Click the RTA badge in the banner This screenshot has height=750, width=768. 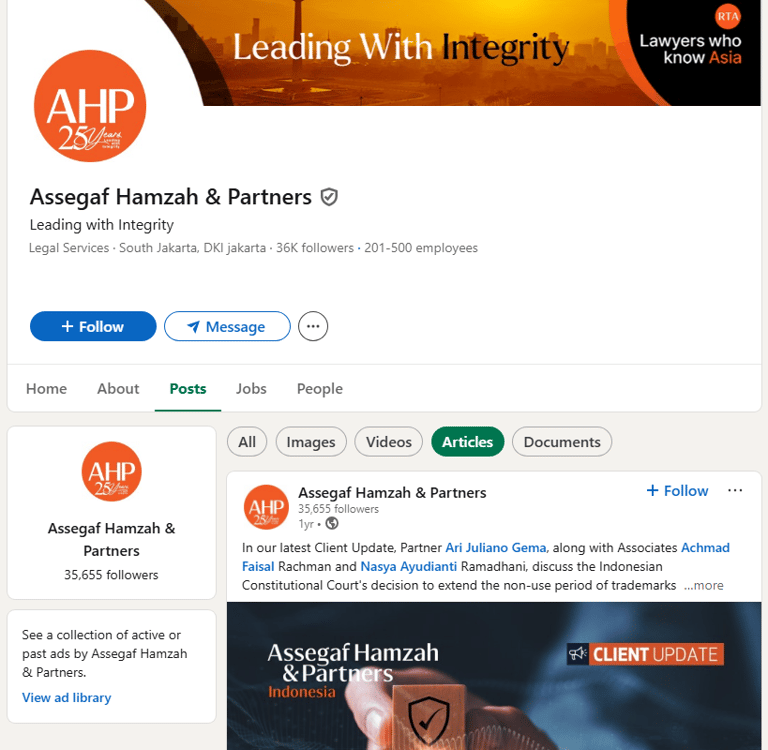point(728,17)
